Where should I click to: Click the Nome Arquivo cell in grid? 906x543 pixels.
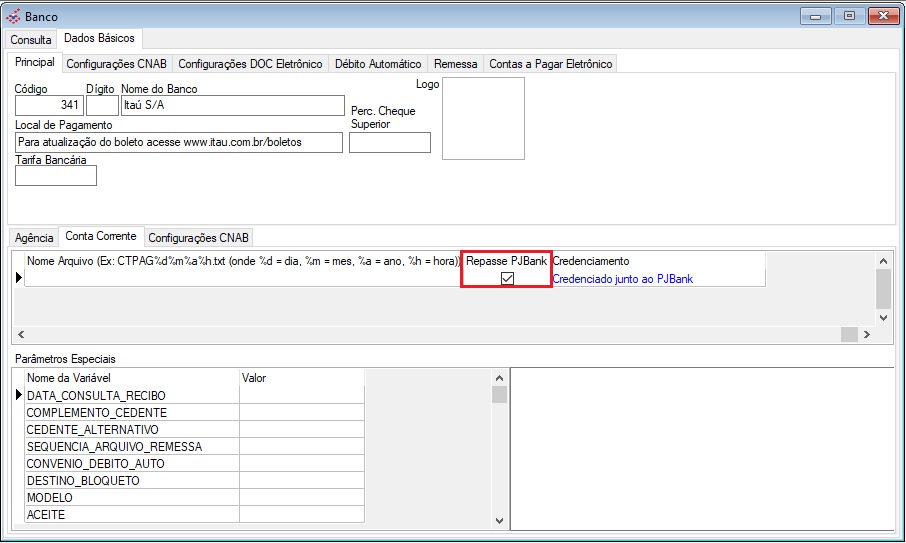tap(243, 278)
